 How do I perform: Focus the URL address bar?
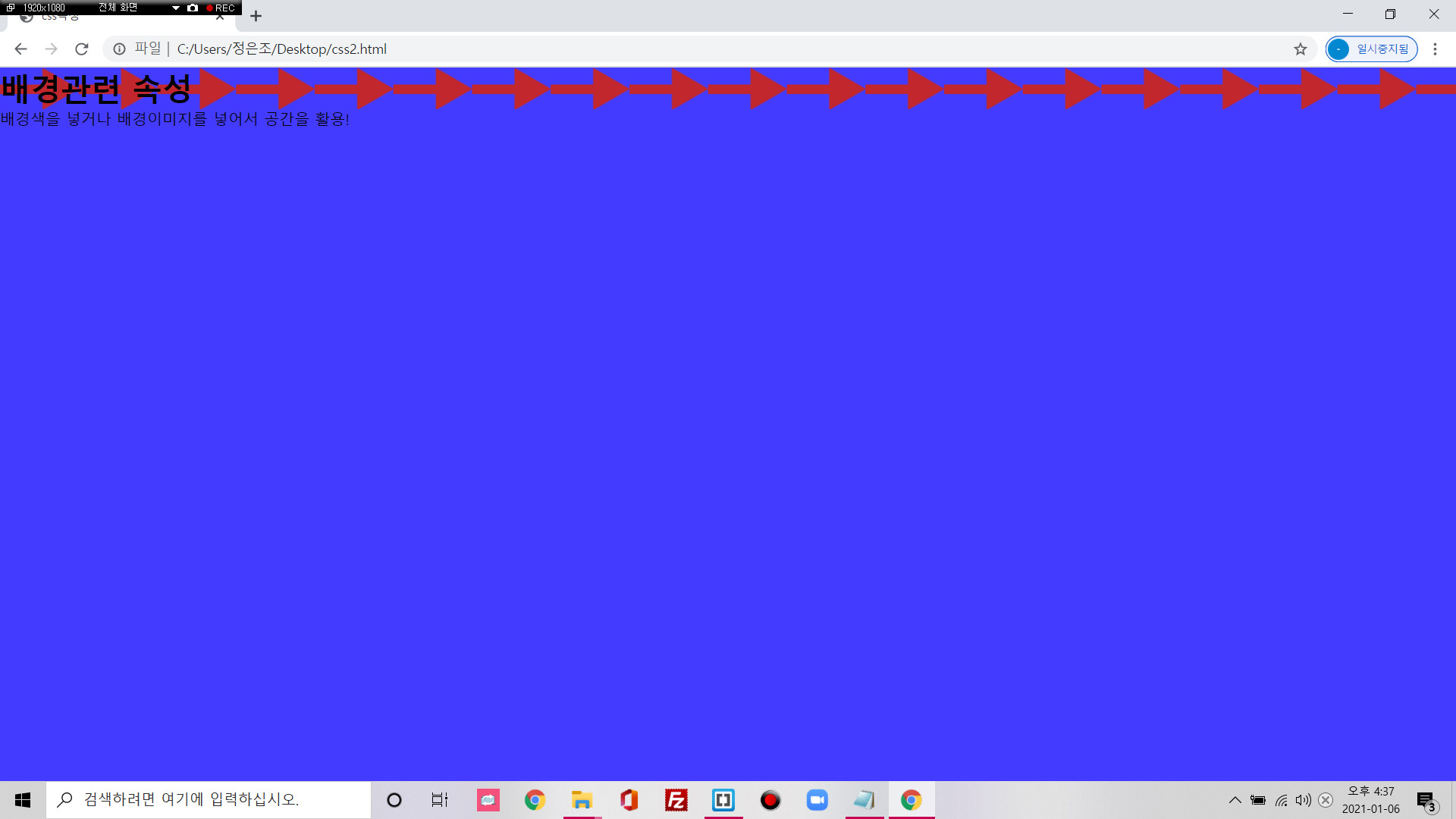tap(682, 49)
